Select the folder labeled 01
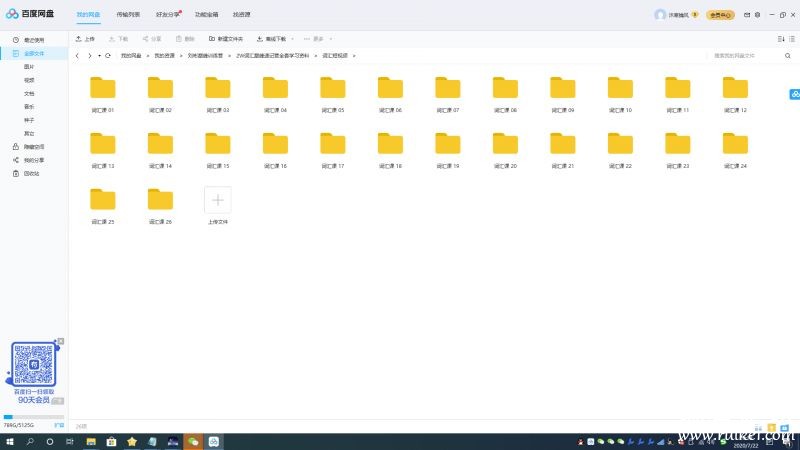The image size is (800, 450). click(x=103, y=94)
